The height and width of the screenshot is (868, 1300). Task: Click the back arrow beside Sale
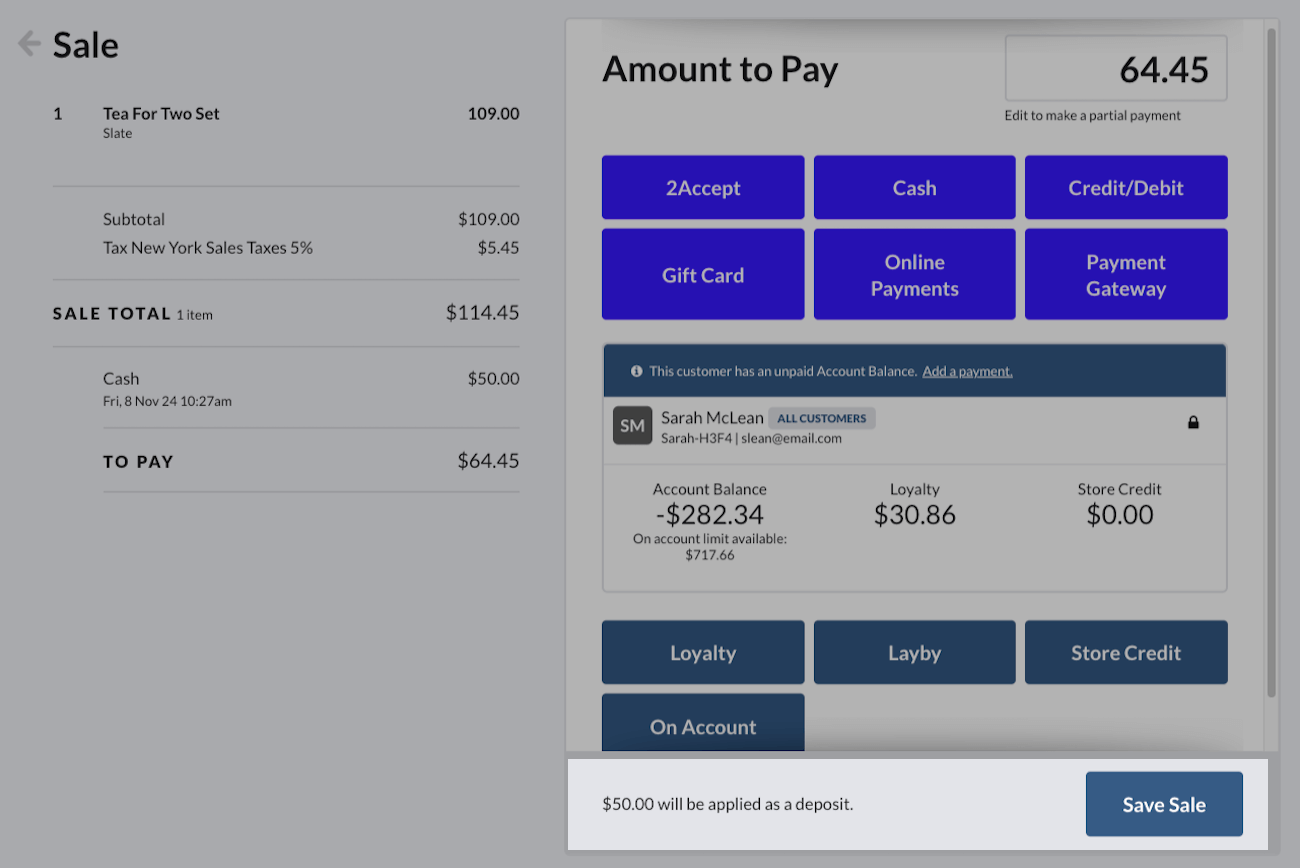pos(29,44)
